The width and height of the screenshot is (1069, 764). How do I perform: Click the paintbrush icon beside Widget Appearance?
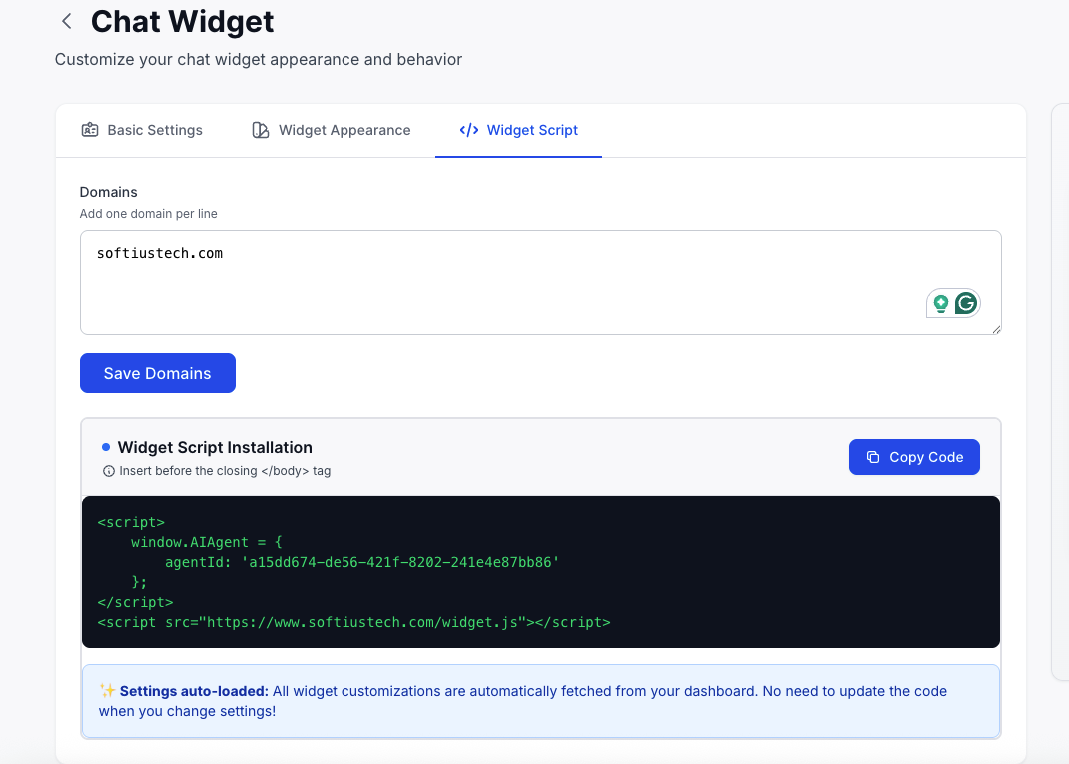coord(260,130)
